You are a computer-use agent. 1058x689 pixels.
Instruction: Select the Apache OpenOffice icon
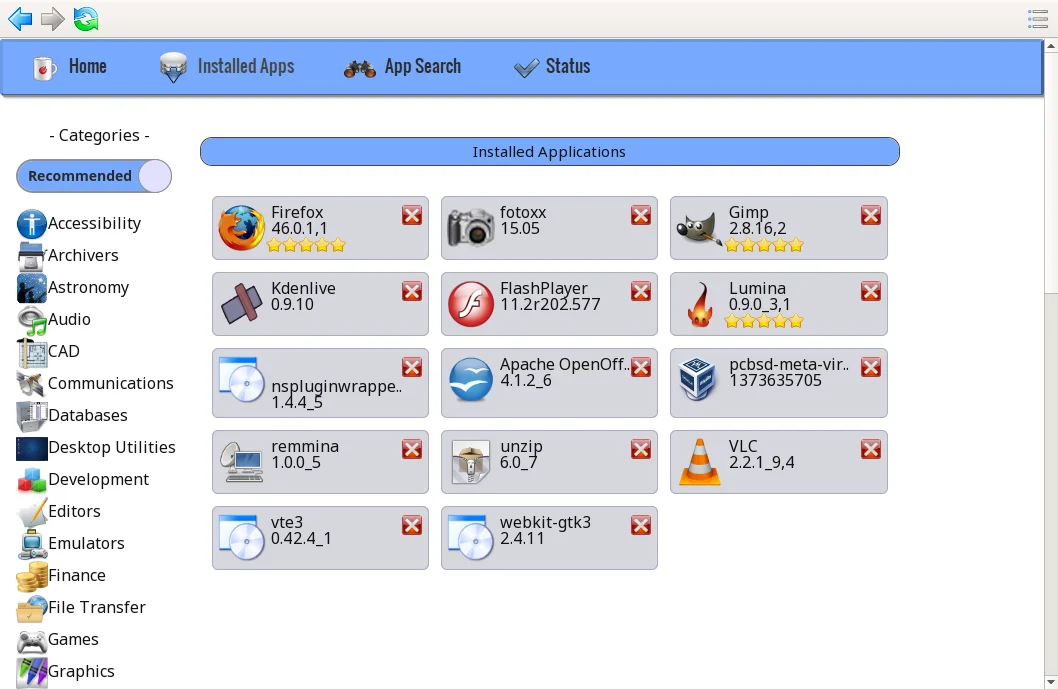[x=470, y=381]
